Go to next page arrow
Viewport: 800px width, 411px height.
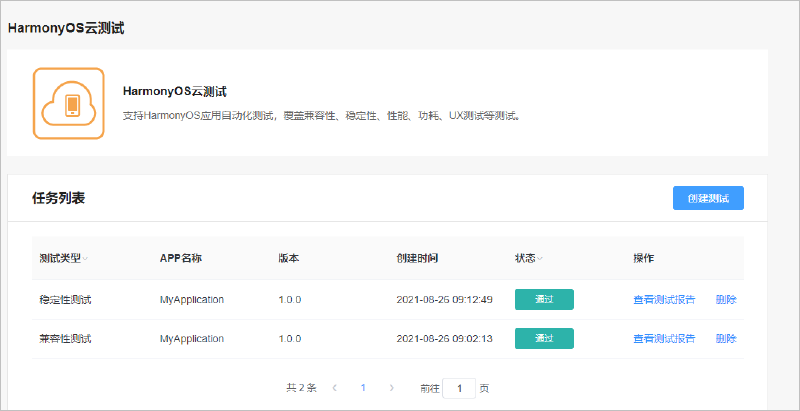[x=391, y=388]
